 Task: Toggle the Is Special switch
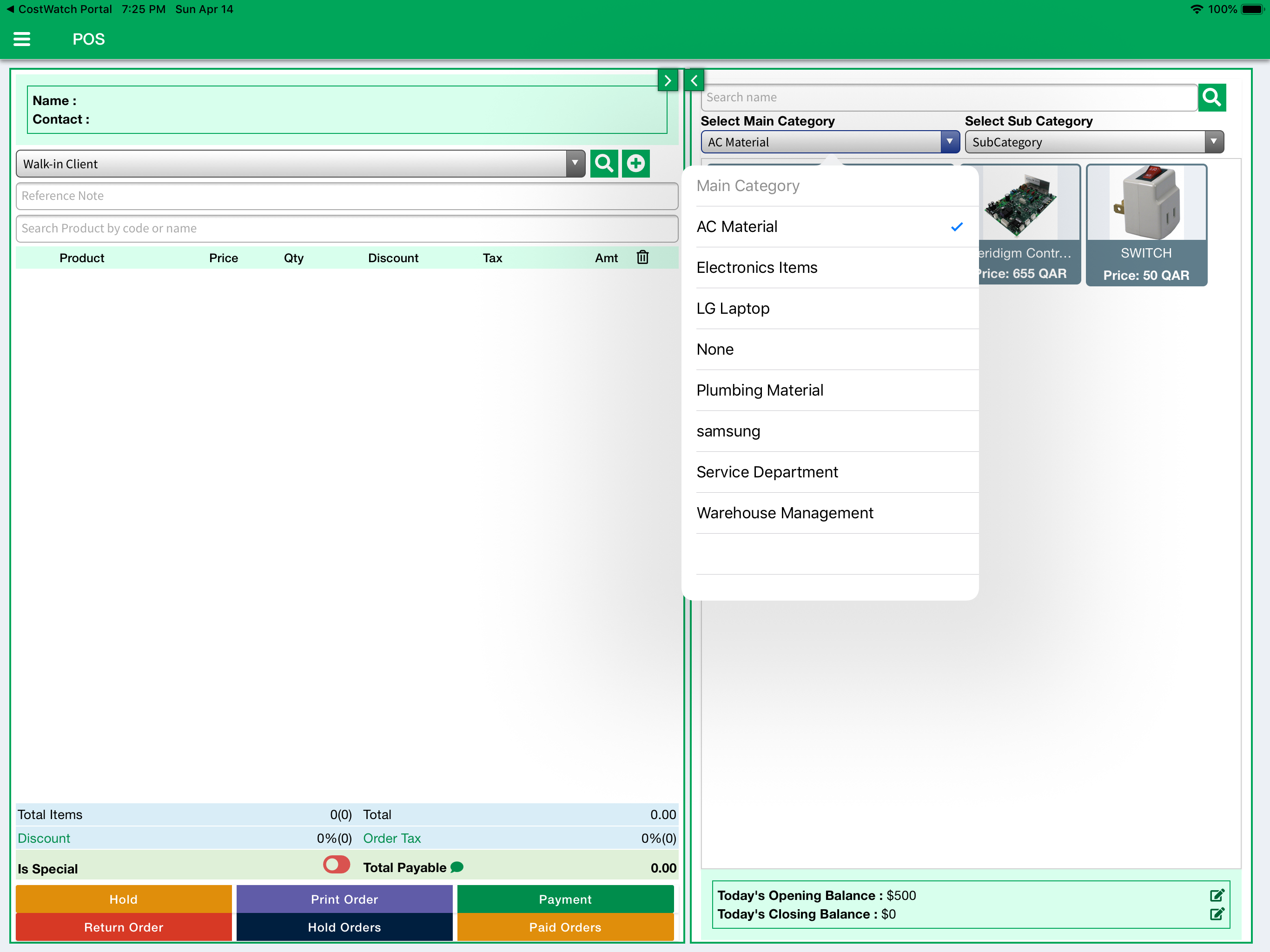pyautogui.click(x=337, y=865)
